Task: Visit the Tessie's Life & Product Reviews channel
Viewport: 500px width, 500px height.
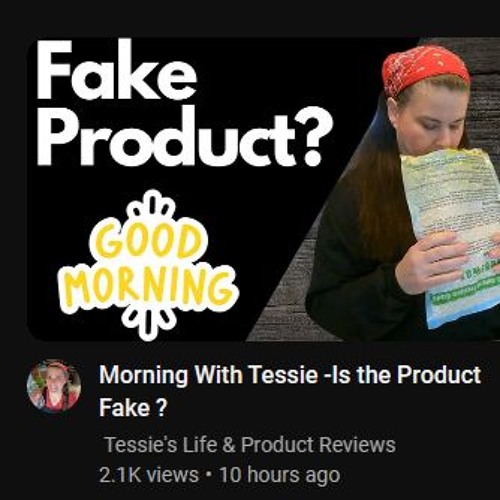Action: coord(250,445)
